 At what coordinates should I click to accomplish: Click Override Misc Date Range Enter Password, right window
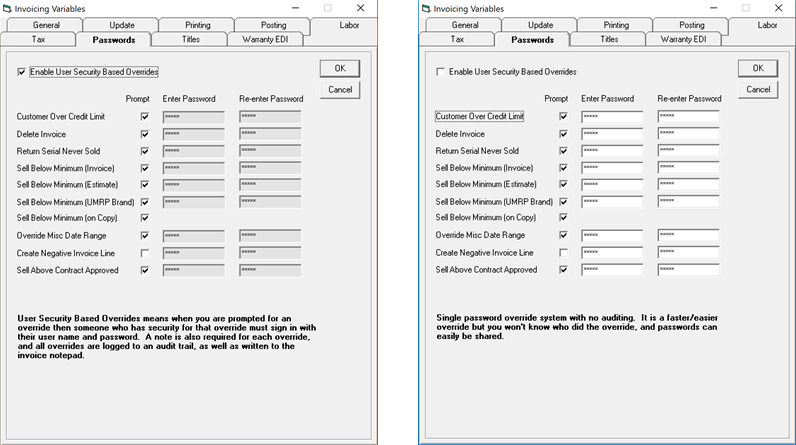pos(612,235)
